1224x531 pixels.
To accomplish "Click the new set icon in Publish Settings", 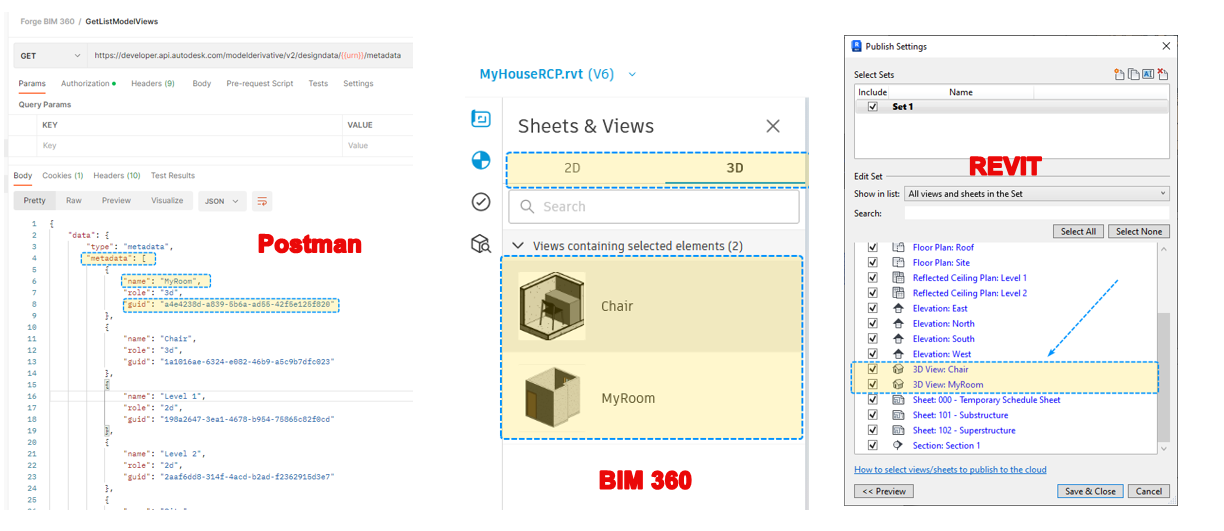I will (1119, 75).
